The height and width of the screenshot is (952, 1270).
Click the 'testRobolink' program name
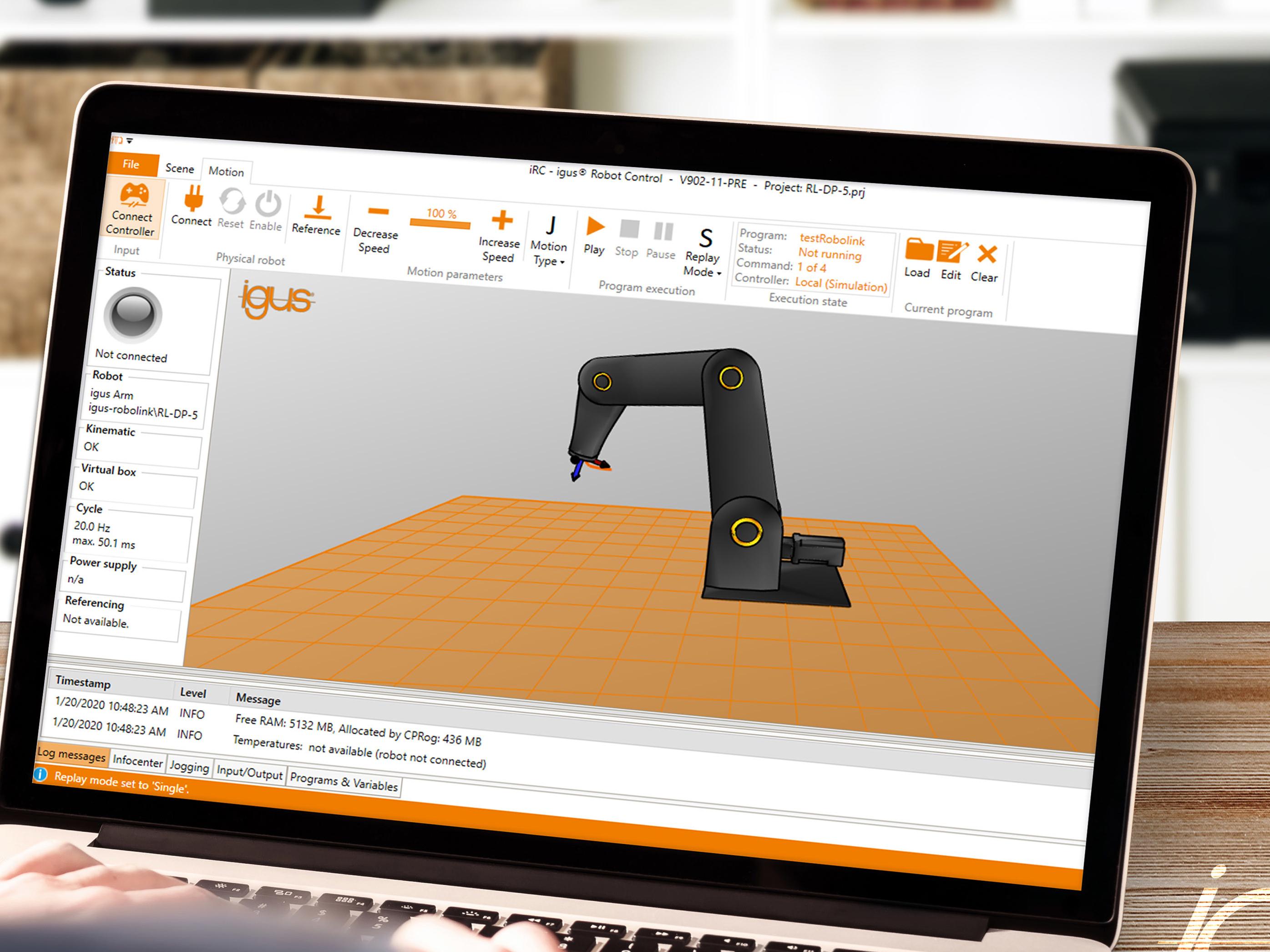(x=832, y=239)
